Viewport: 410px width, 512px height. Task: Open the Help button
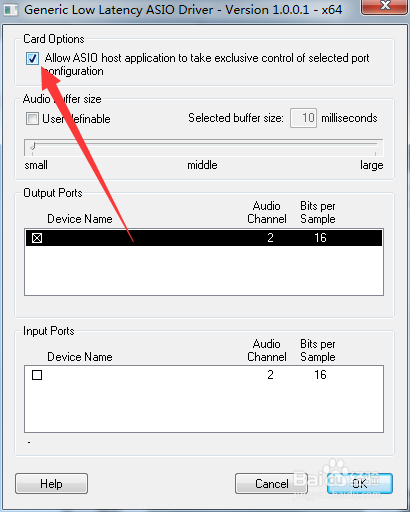pos(51,484)
